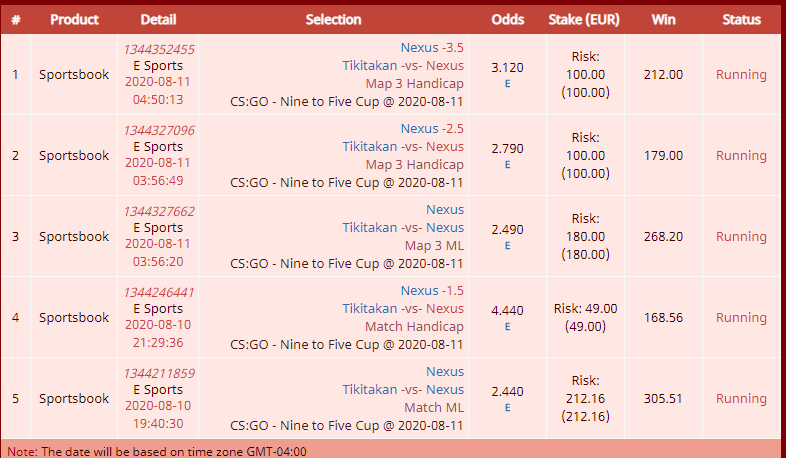The height and width of the screenshot is (458, 786).
Task: Click the E icon under odds 2.790
Action: click(x=507, y=164)
